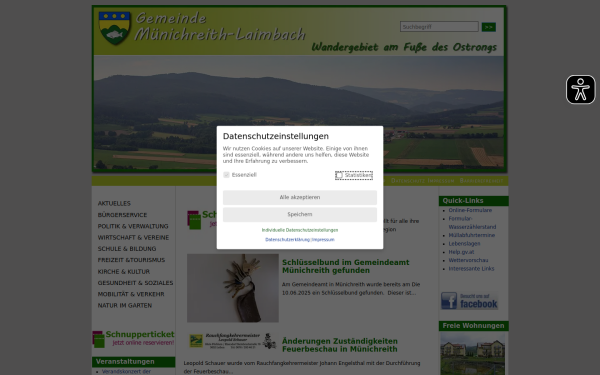This screenshot has height=375, width=600.
Task: Open the accessibility widget icon
Action: 580,90
